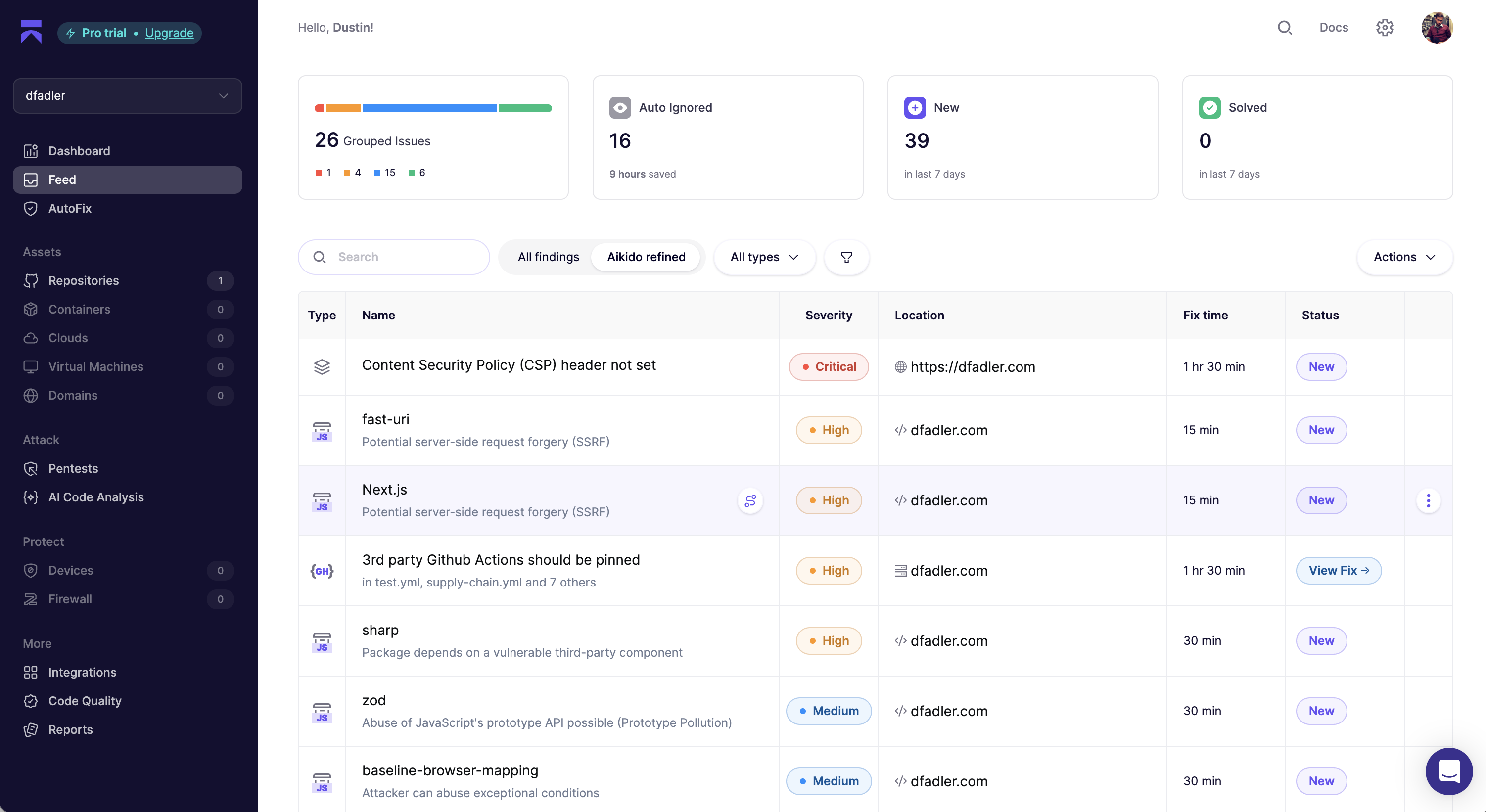Select Feed in the sidebar
Image resolution: width=1486 pixels, height=812 pixels.
coord(127,180)
